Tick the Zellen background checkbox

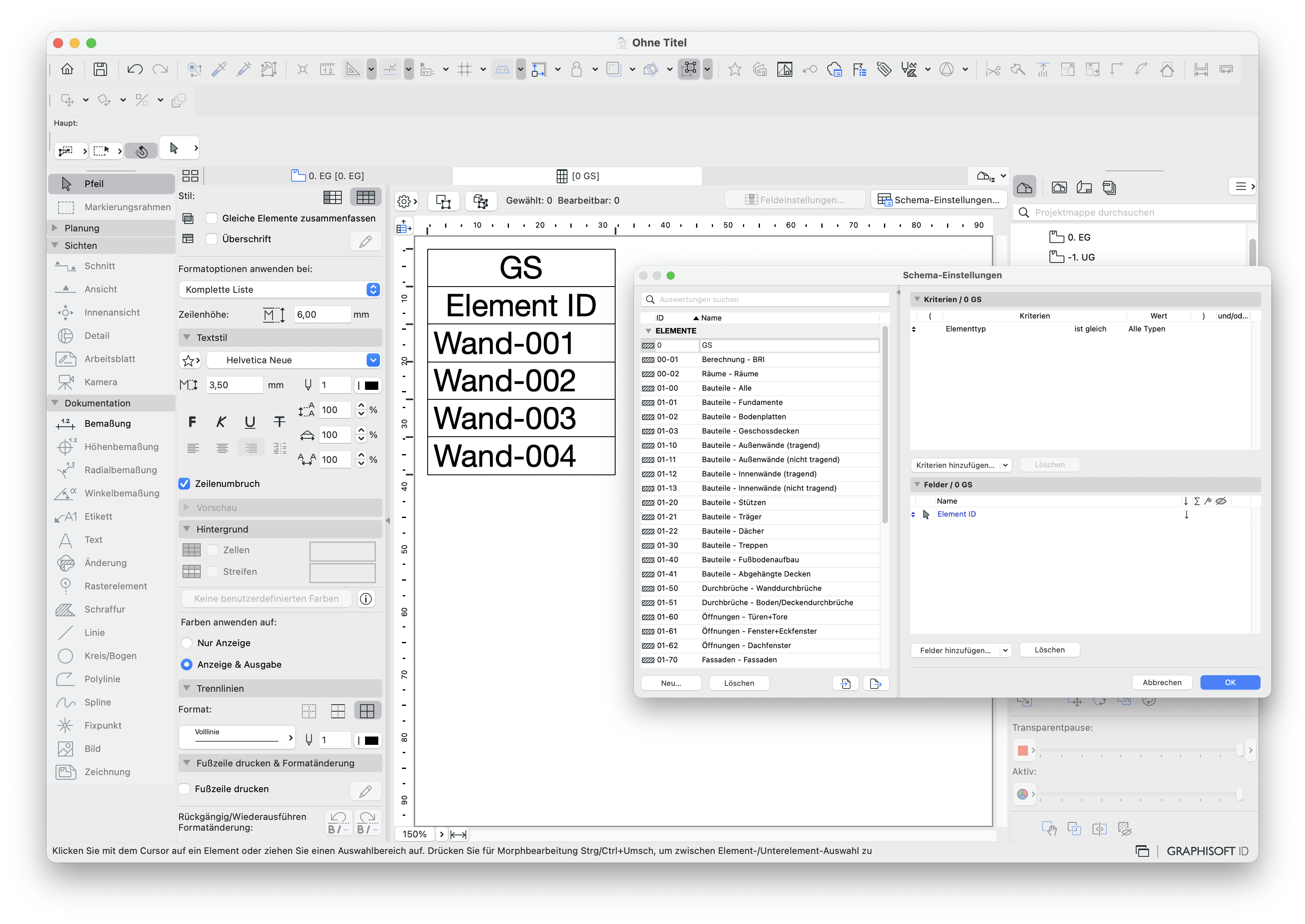click(x=212, y=550)
